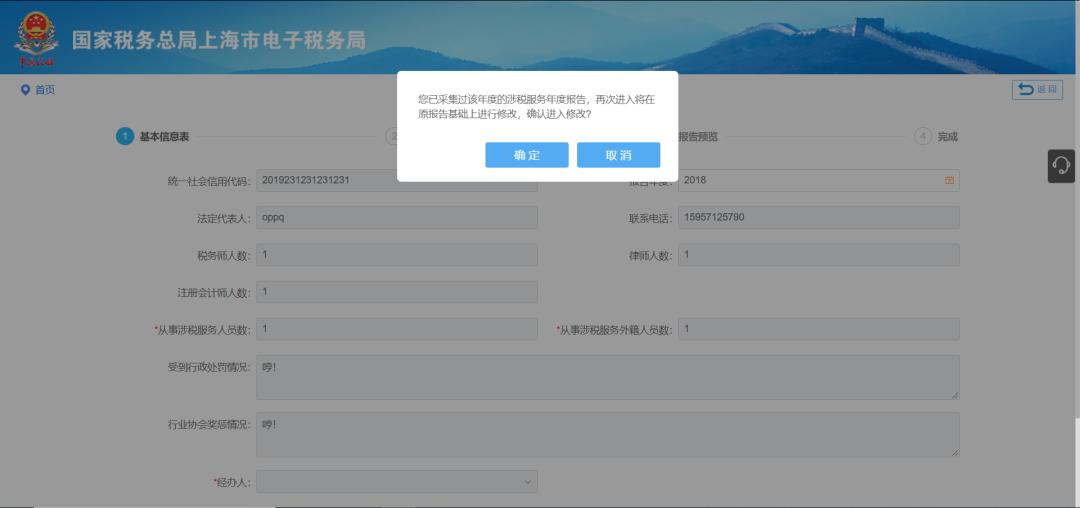Click the 税务师人数 input field
The height and width of the screenshot is (508, 1080).
[397, 255]
